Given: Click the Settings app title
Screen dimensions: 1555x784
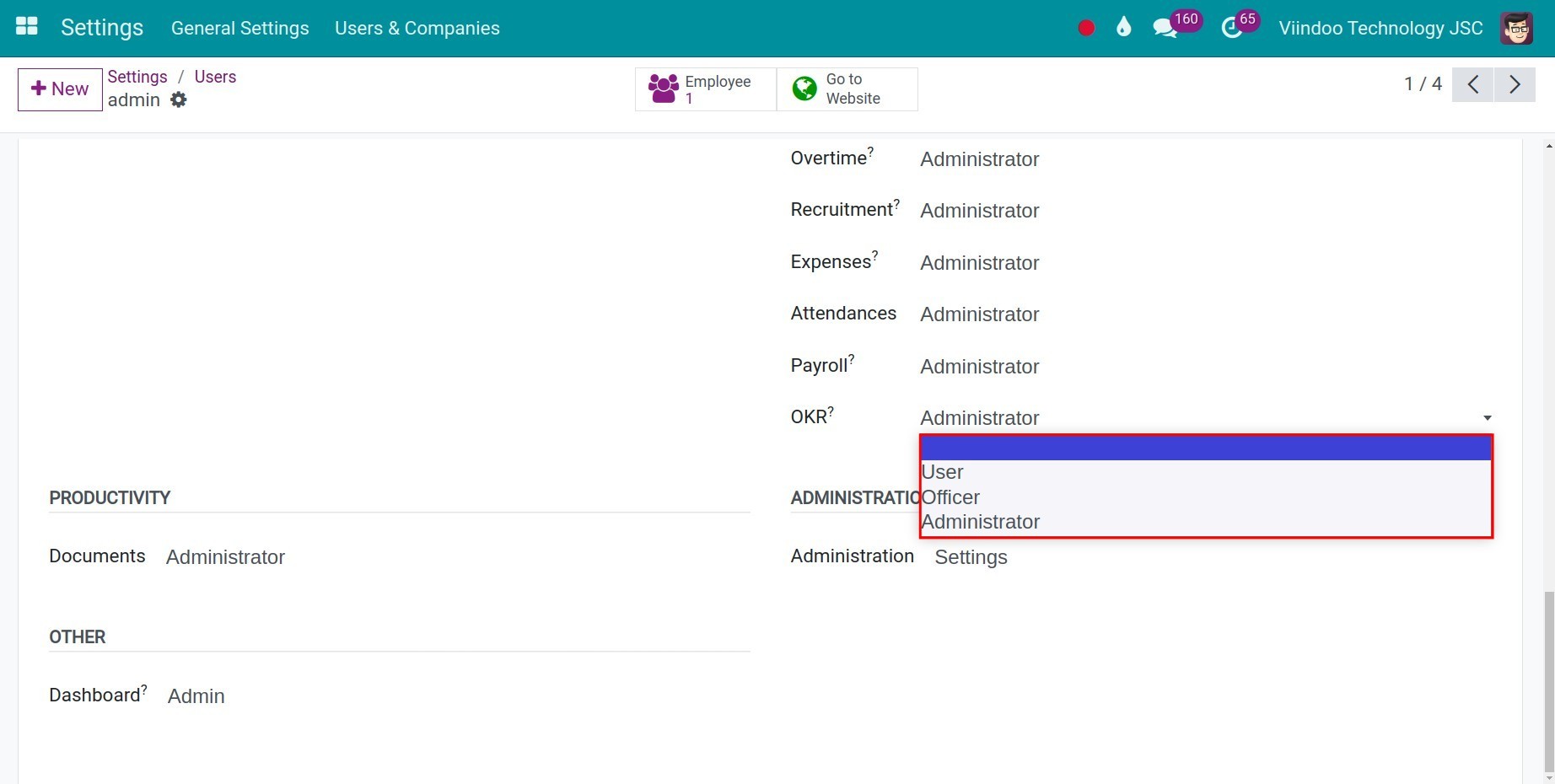Looking at the screenshot, I should 102,27.
